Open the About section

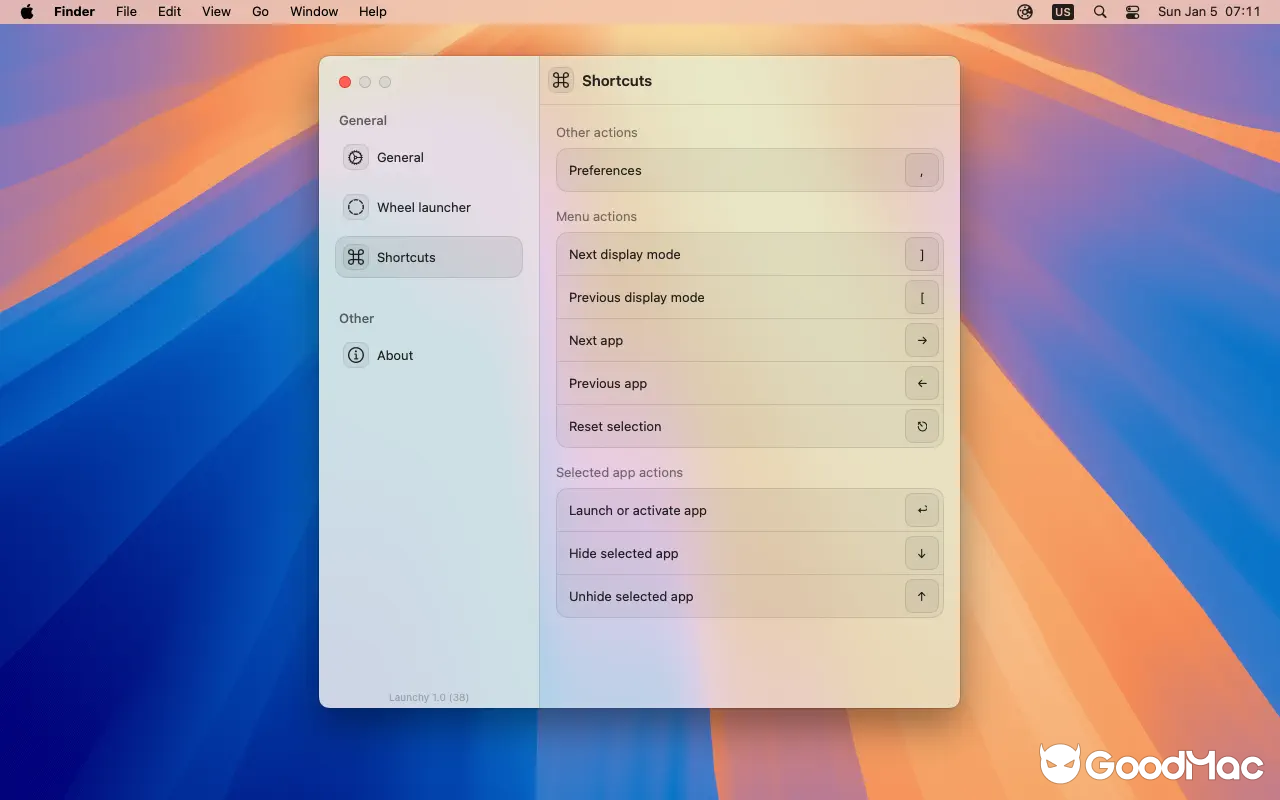tap(428, 355)
